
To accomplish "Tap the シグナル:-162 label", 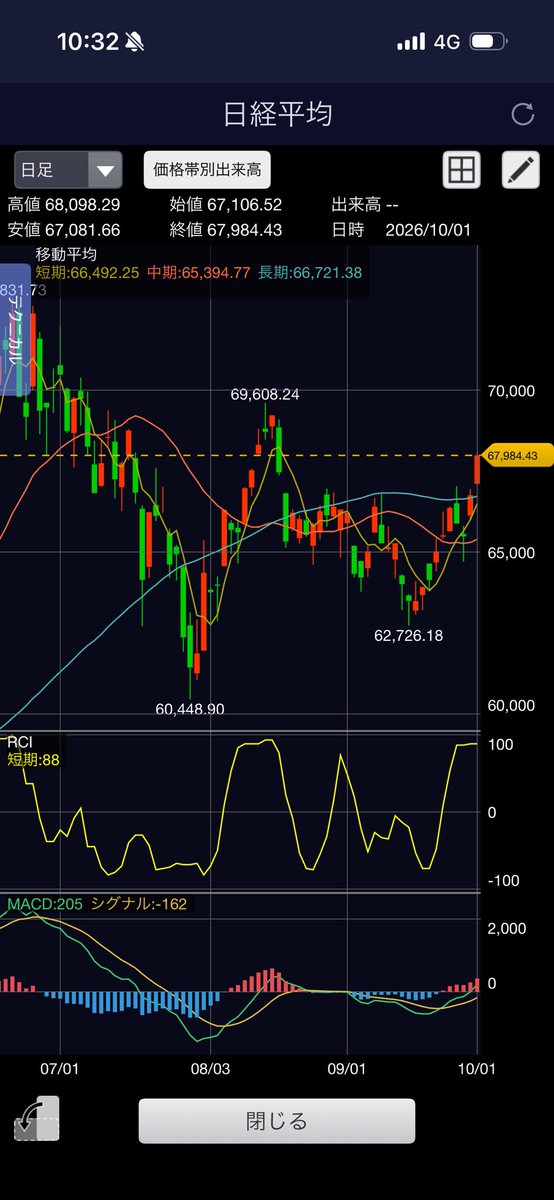I will [x=139, y=904].
